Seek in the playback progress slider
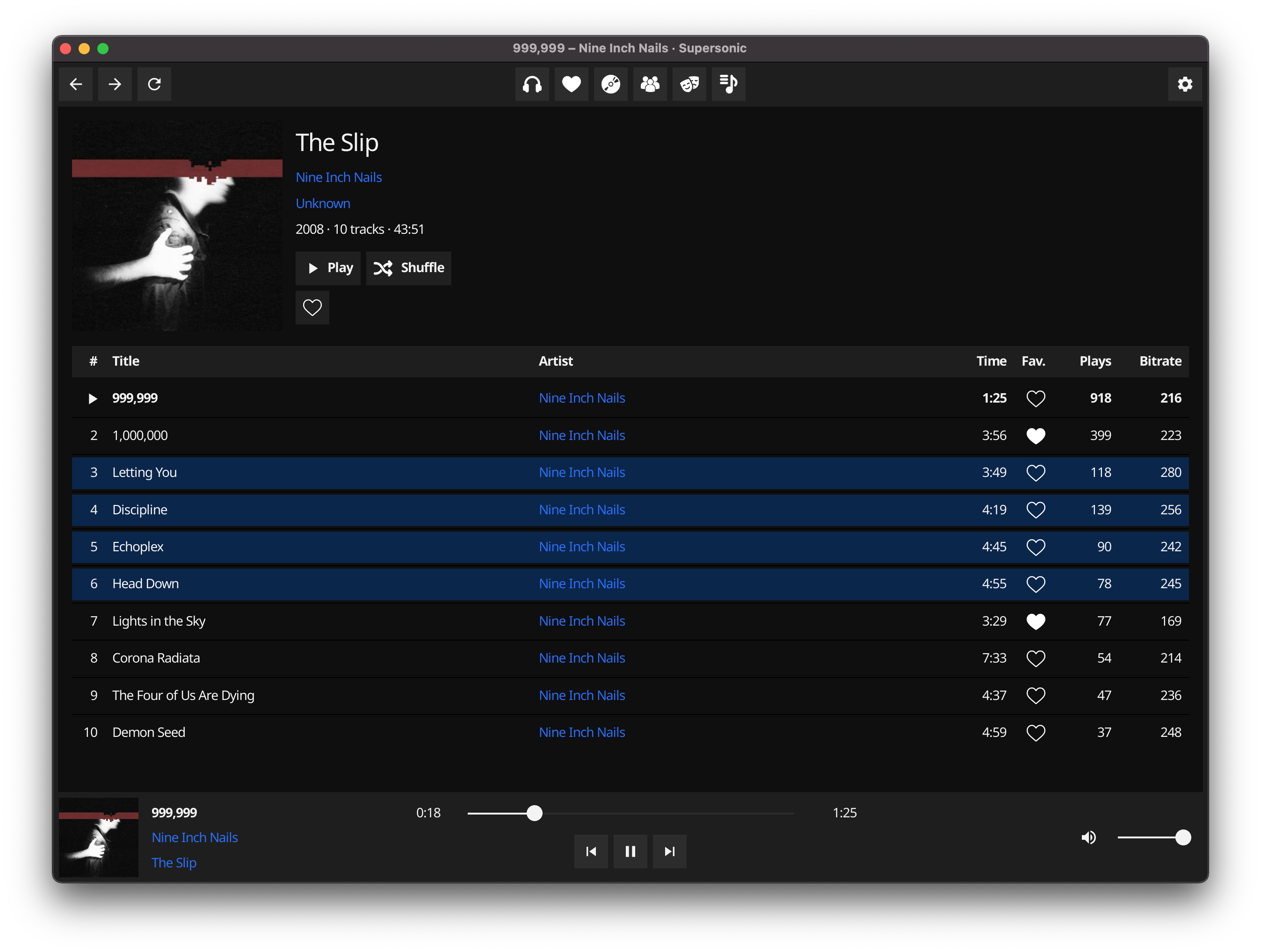This screenshot has height=952, width=1261. point(630,814)
